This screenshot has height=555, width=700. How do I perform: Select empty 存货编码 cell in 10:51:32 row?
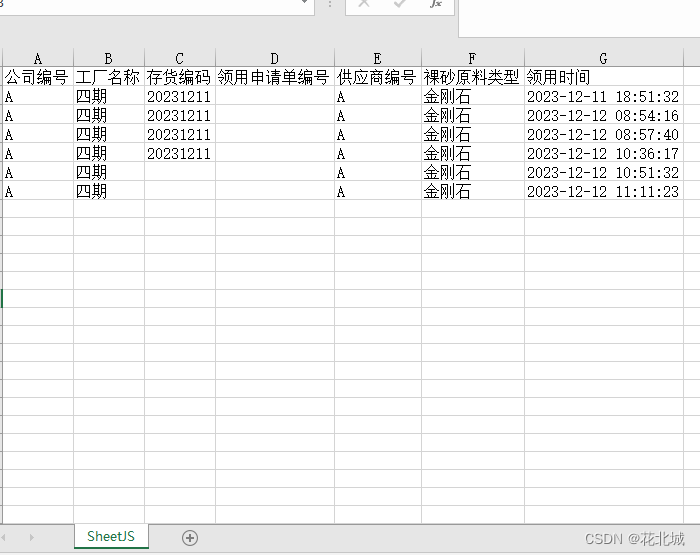(179, 172)
